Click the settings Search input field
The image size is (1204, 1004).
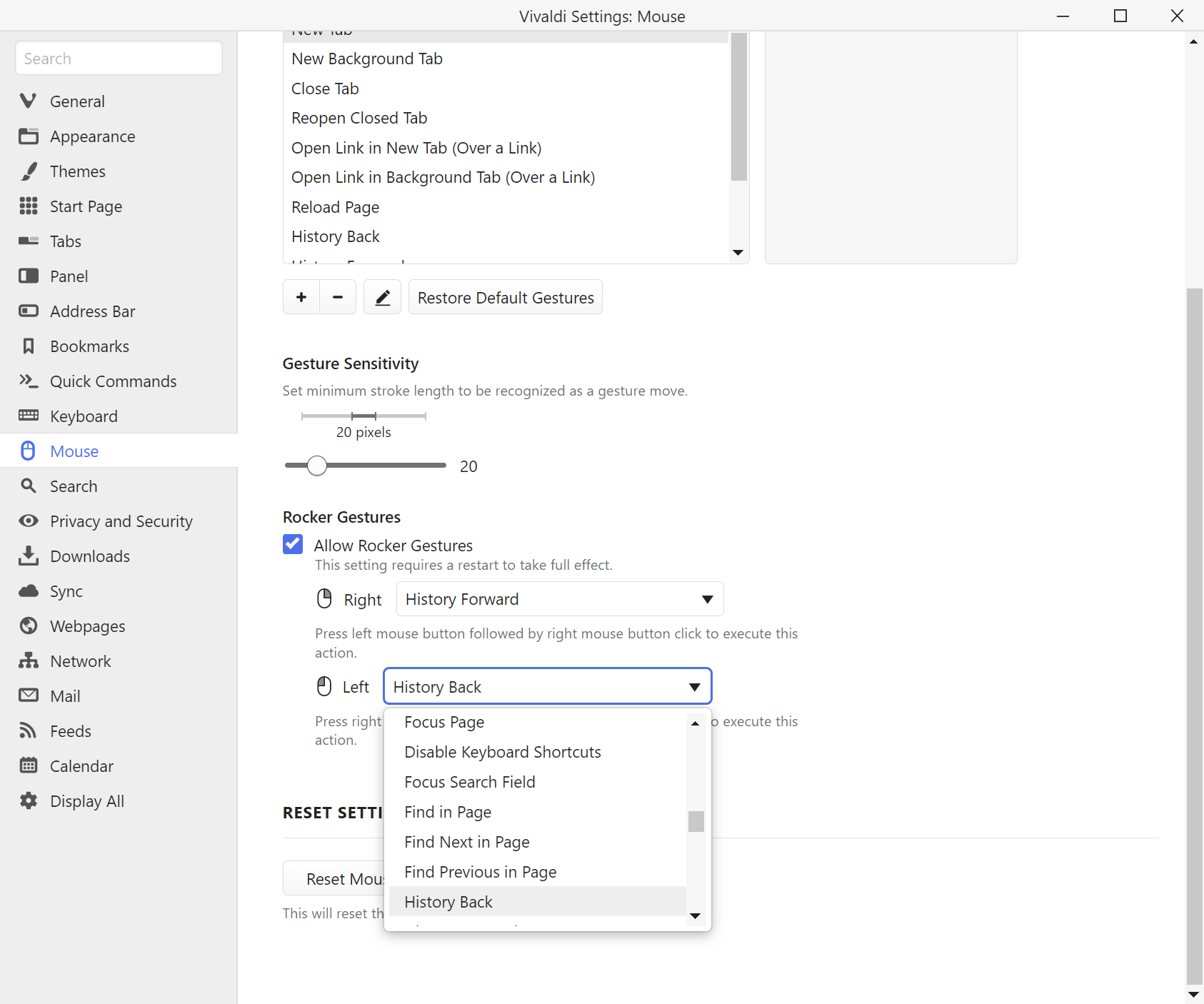(119, 59)
